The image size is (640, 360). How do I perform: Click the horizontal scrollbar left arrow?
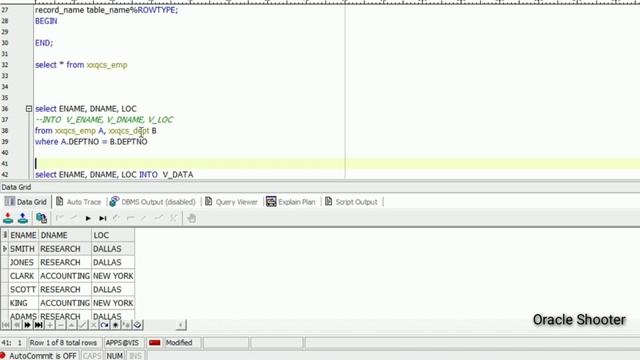(x=181, y=325)
